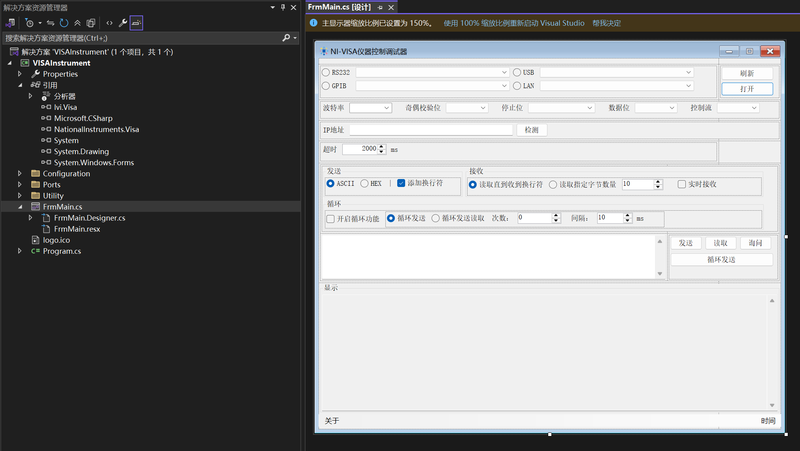Collapse the FrmMain.cs tree node
This screenshot has width=800, height=451.
(20, 207)
